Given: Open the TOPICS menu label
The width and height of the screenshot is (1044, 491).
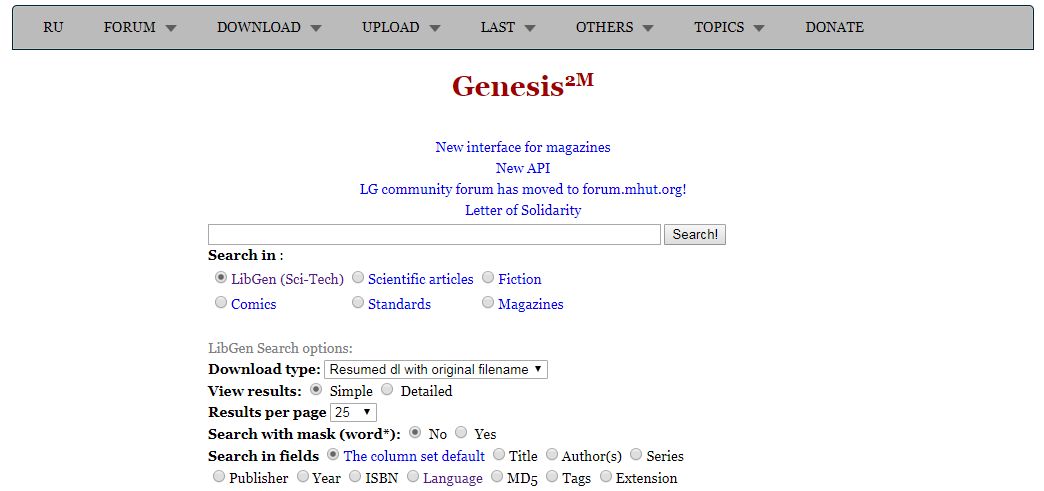Looking at the screenshot, I should (719, 27).
